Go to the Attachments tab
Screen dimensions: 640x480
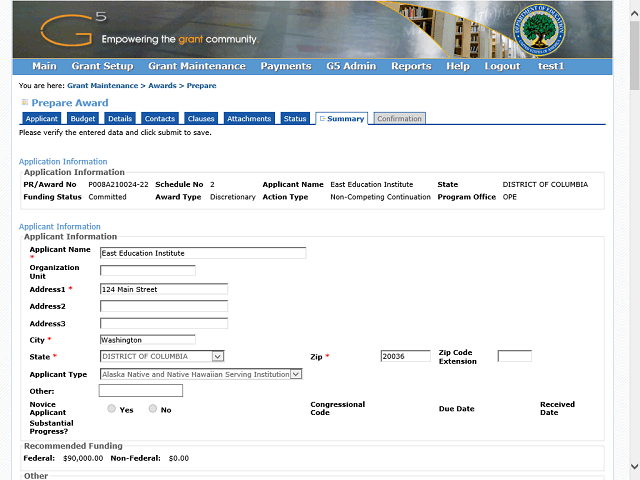point(249,119)
